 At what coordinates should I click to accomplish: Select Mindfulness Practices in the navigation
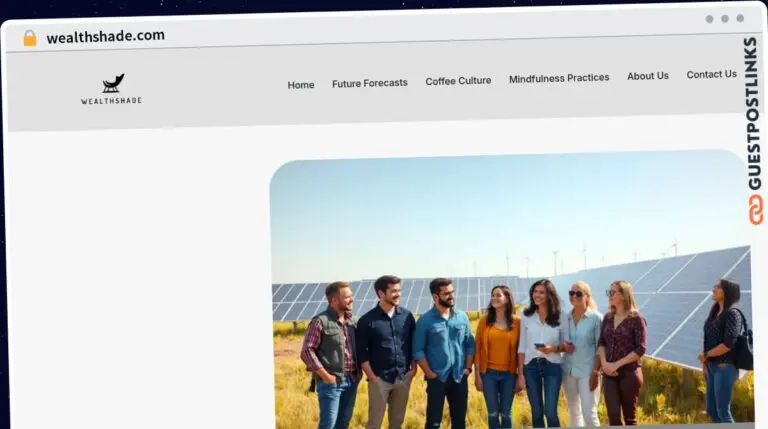[559, 78]
